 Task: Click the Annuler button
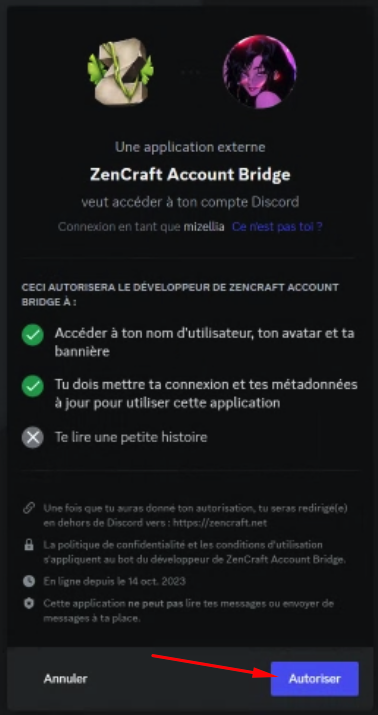tap(65, 679)
